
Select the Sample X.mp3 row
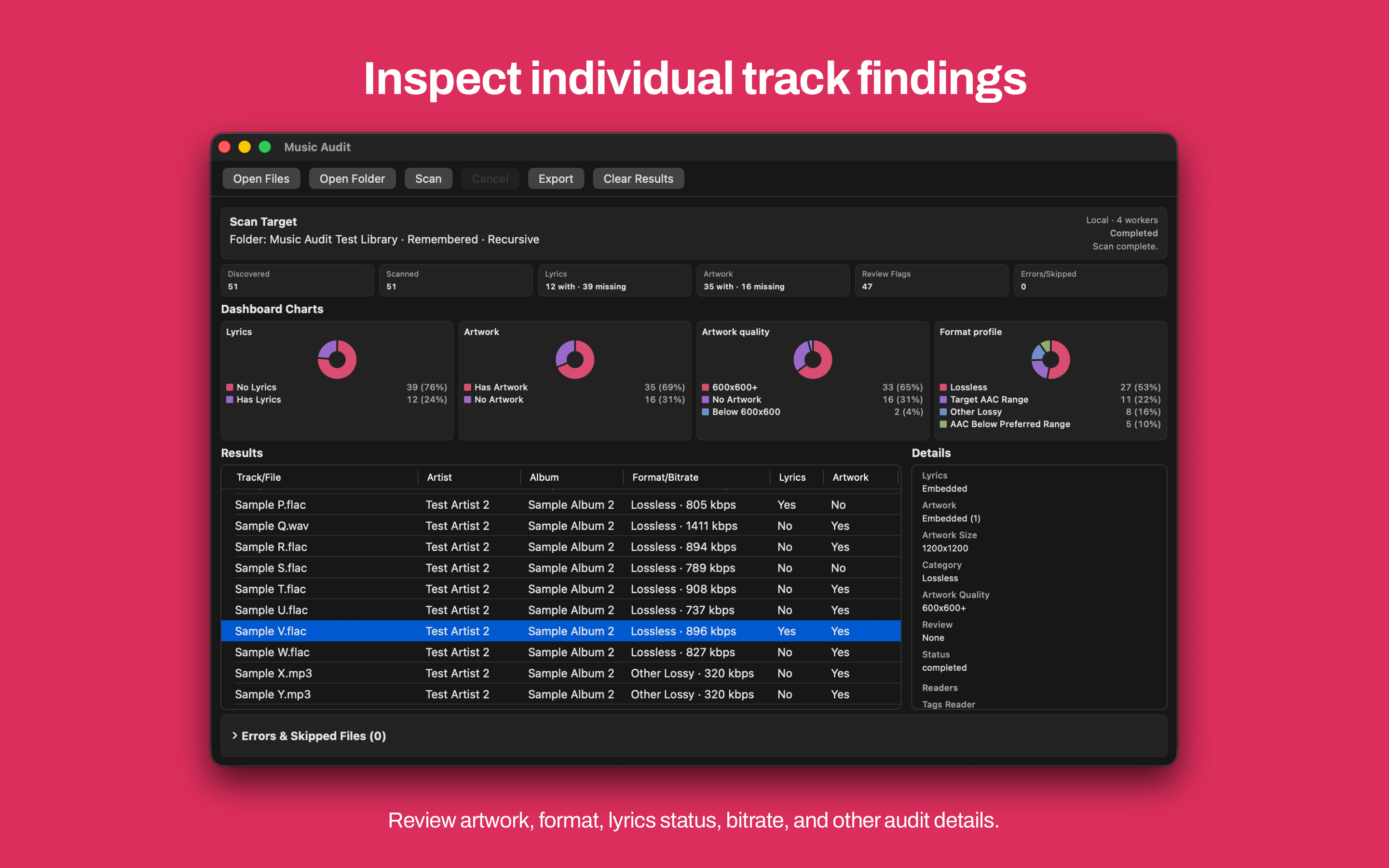click(x=561, y=673)
